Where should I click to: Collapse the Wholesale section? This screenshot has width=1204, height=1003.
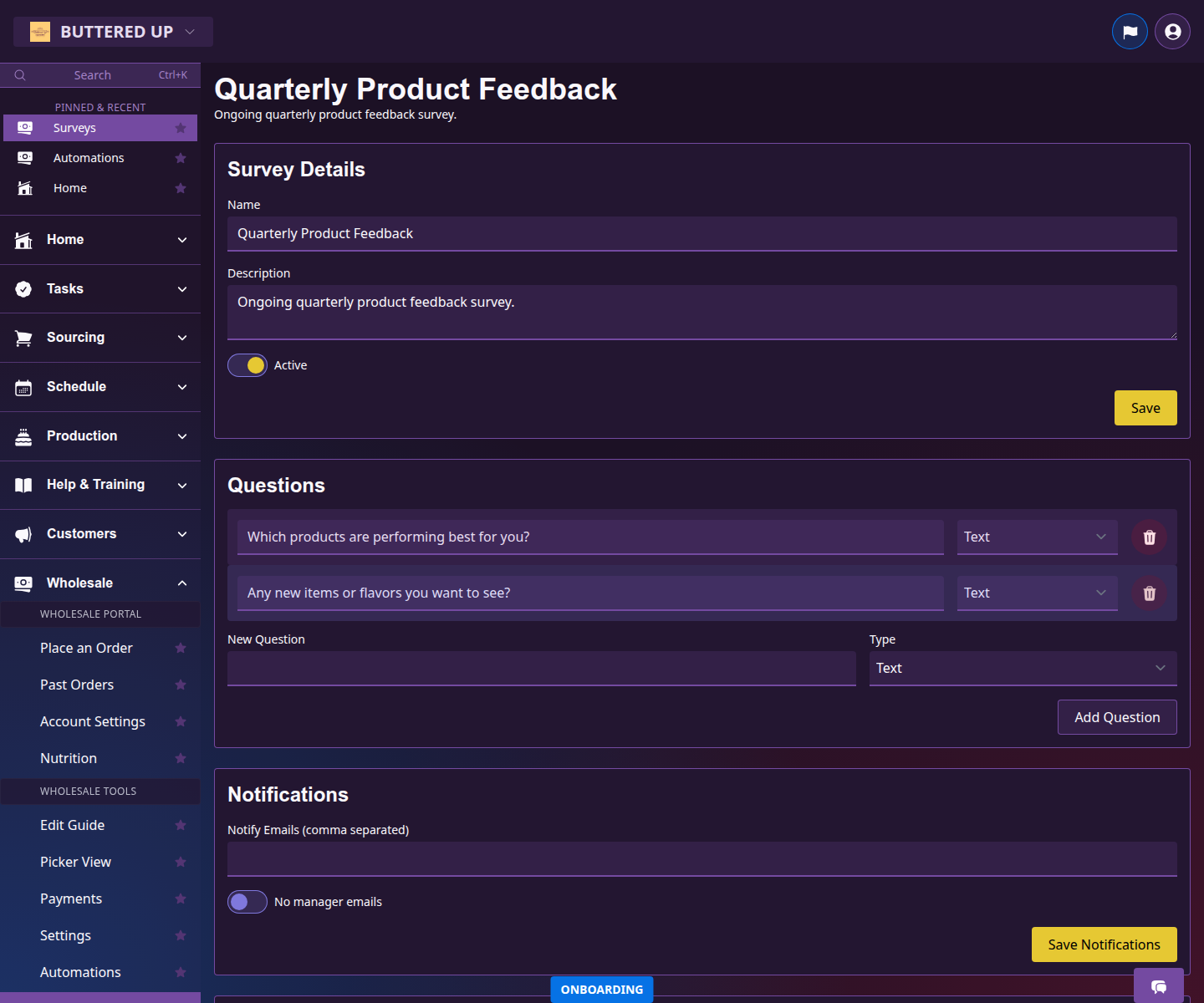pos(182,583)
